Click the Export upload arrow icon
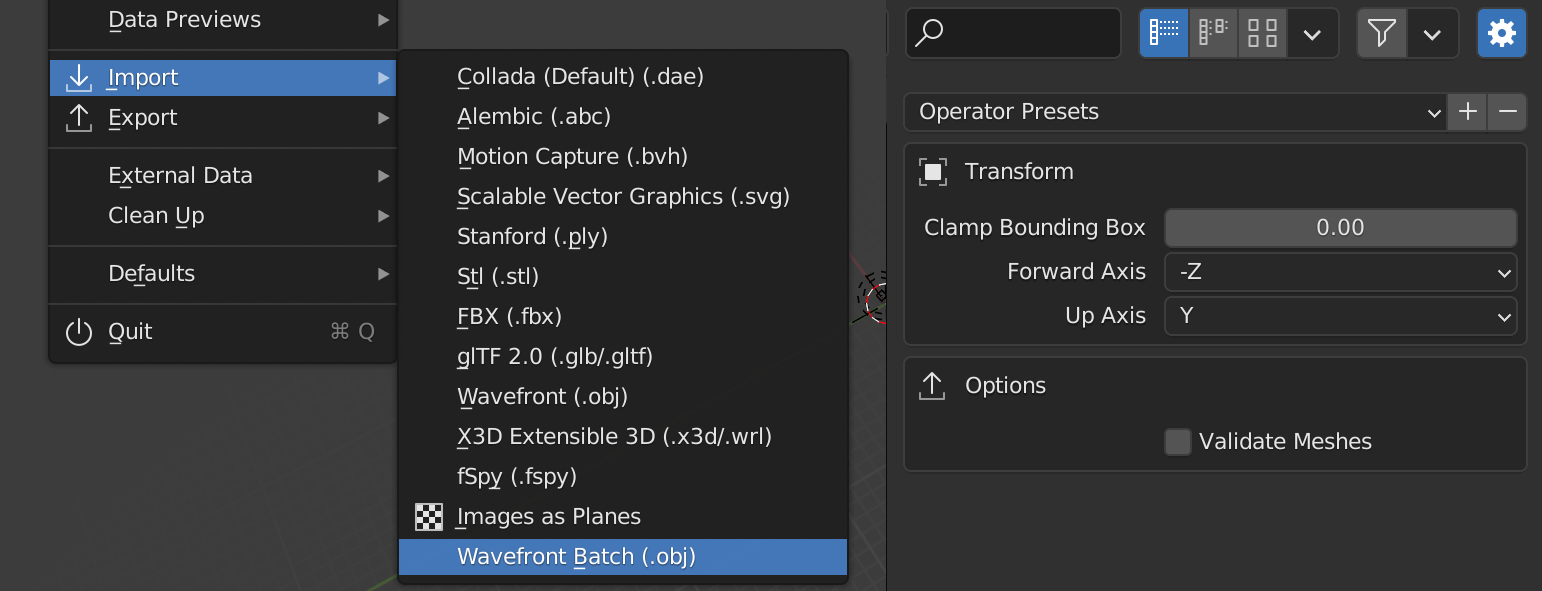The image size is (1542, 591). 79,118
